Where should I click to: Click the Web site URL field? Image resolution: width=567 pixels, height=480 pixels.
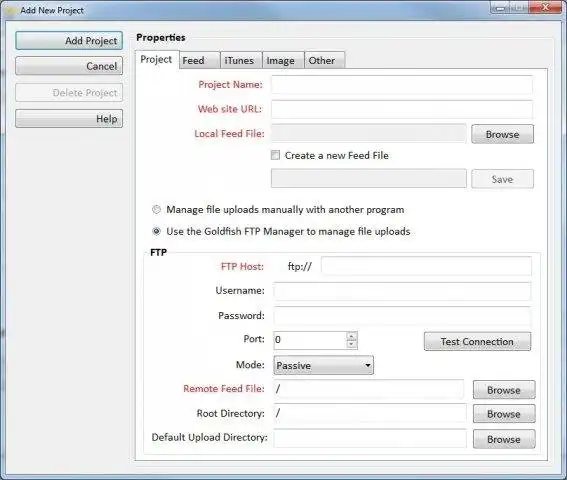click(x=402, y=110)
